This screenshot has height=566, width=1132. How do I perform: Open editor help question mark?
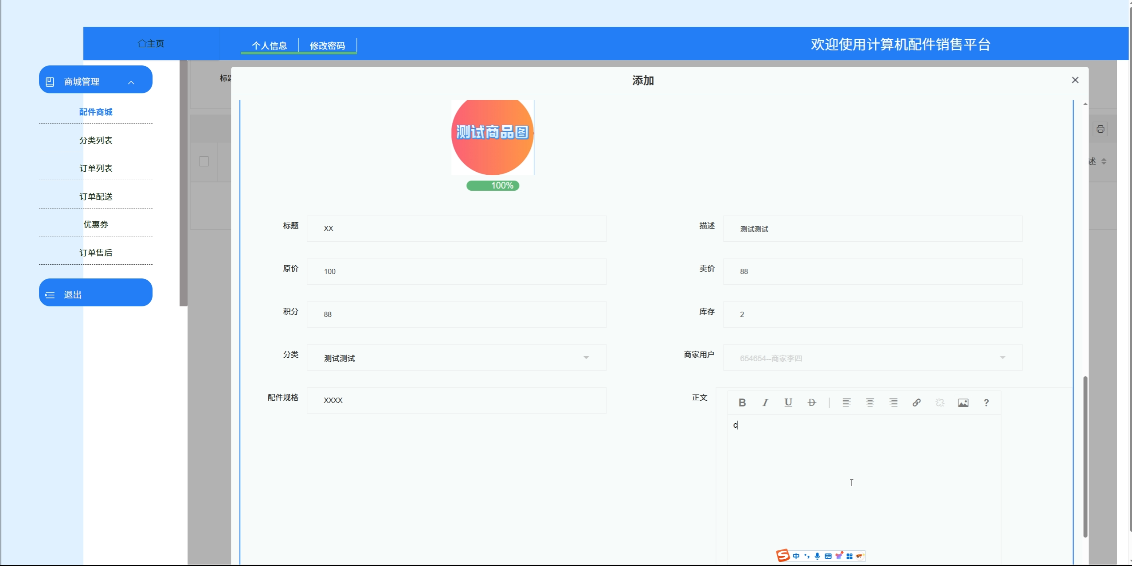click(986, 403)
